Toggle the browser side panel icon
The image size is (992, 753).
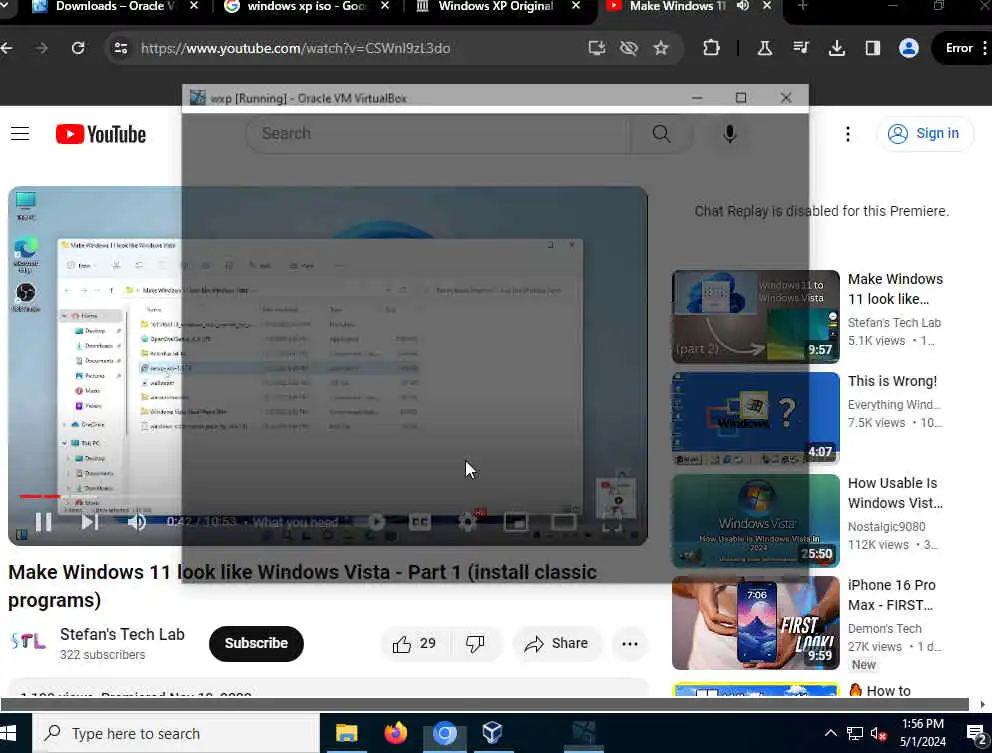pyautogui.click(x=872, y=48)
